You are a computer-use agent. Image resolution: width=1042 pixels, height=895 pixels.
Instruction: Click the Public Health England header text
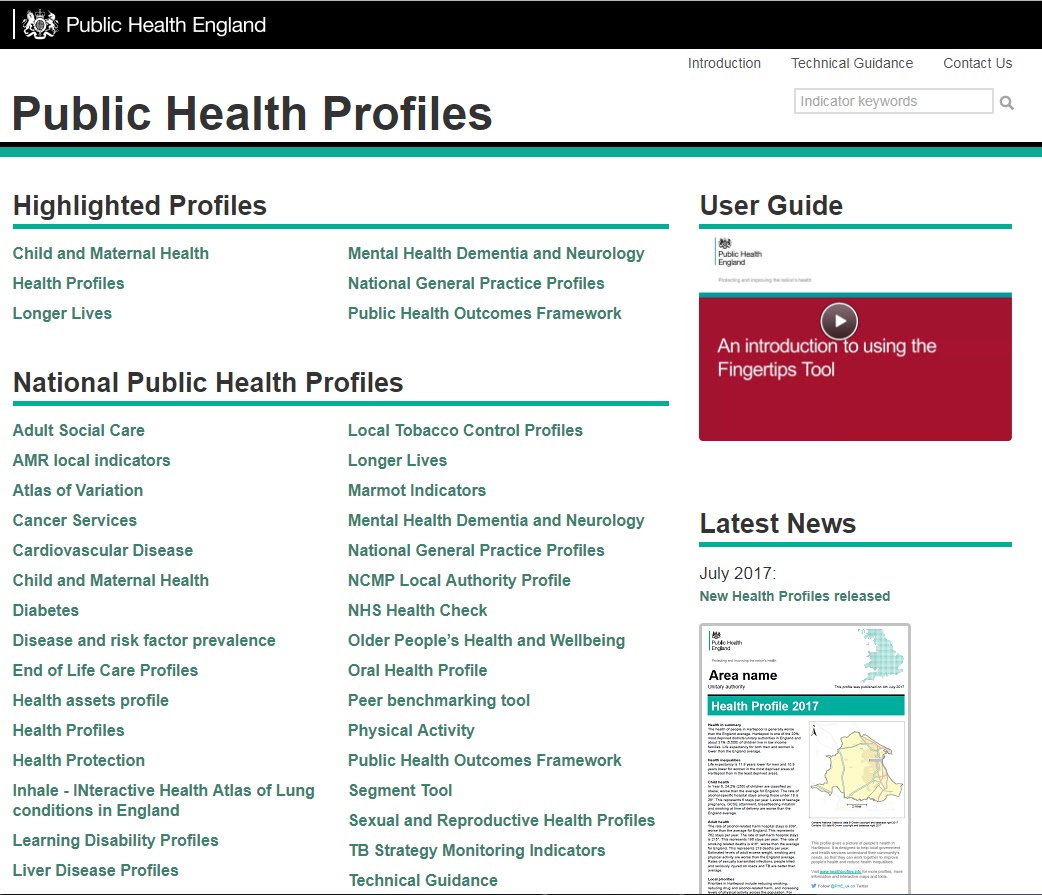click(x=165, y=25)
